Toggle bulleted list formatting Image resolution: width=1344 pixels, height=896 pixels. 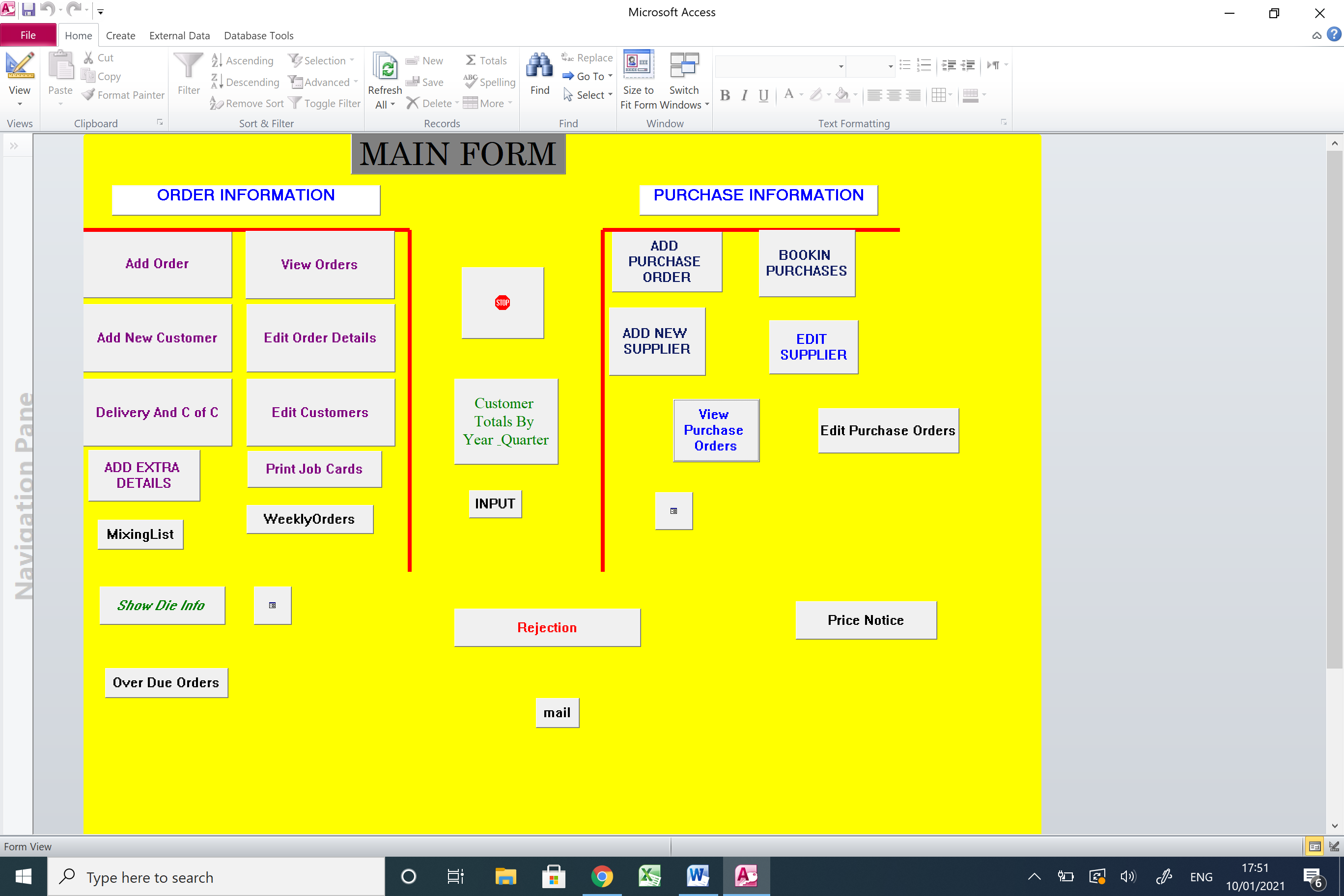(x=904, y=64)
